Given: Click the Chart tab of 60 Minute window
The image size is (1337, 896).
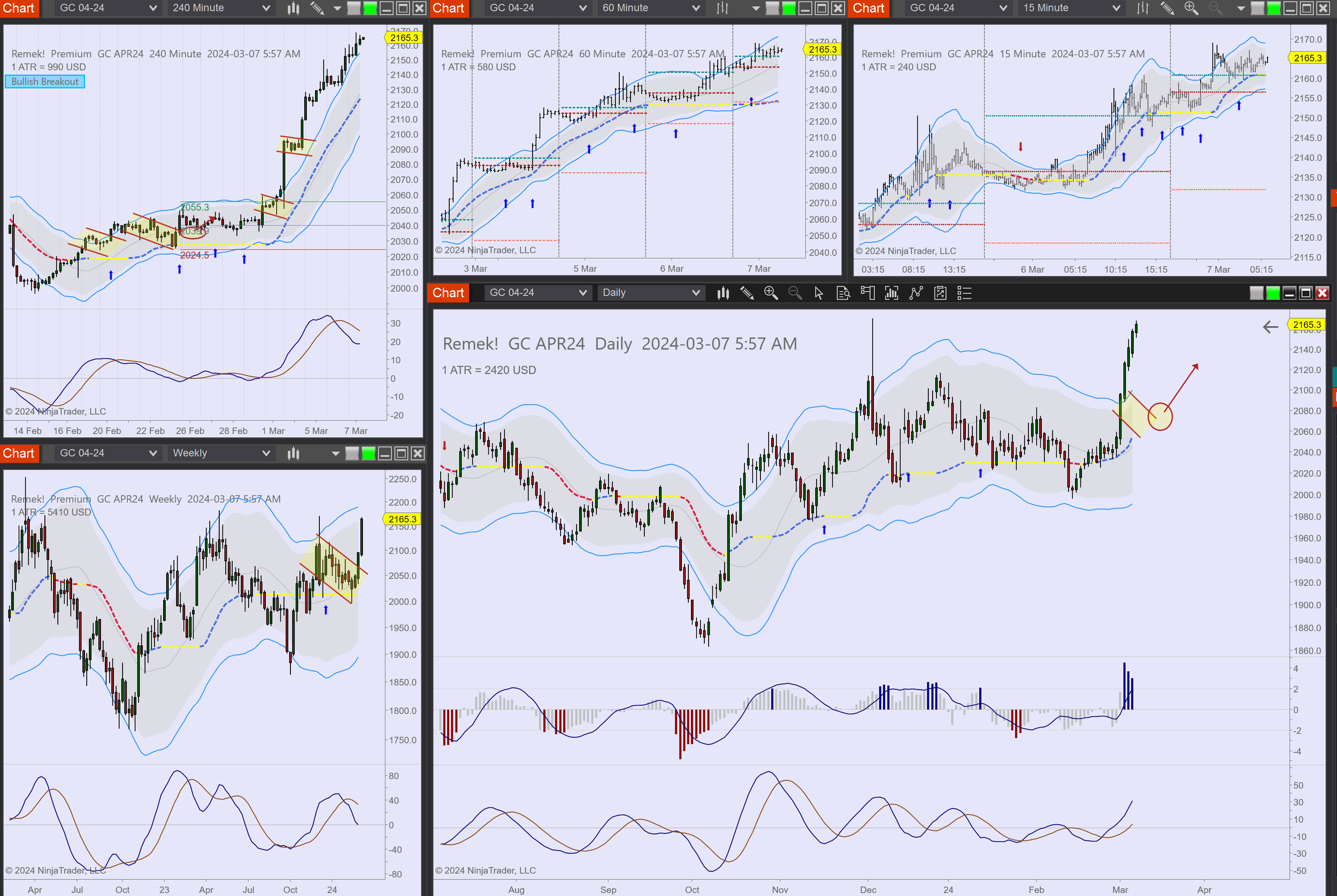Looking at the screenshot, I should [448, 8].
